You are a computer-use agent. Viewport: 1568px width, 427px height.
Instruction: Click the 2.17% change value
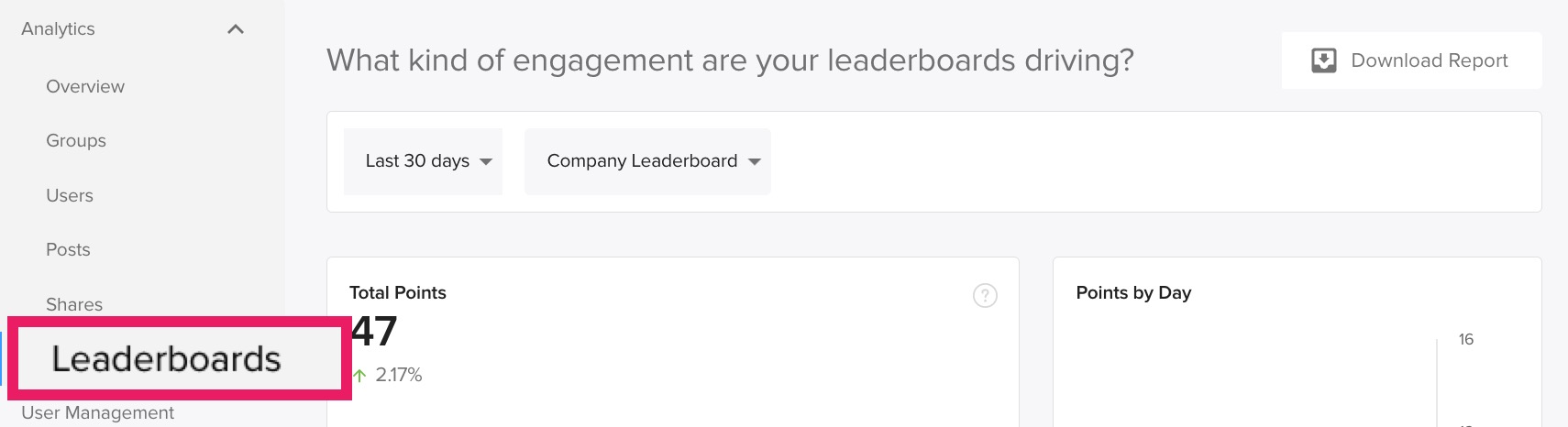pyautogui.click(x=399, y=375)
